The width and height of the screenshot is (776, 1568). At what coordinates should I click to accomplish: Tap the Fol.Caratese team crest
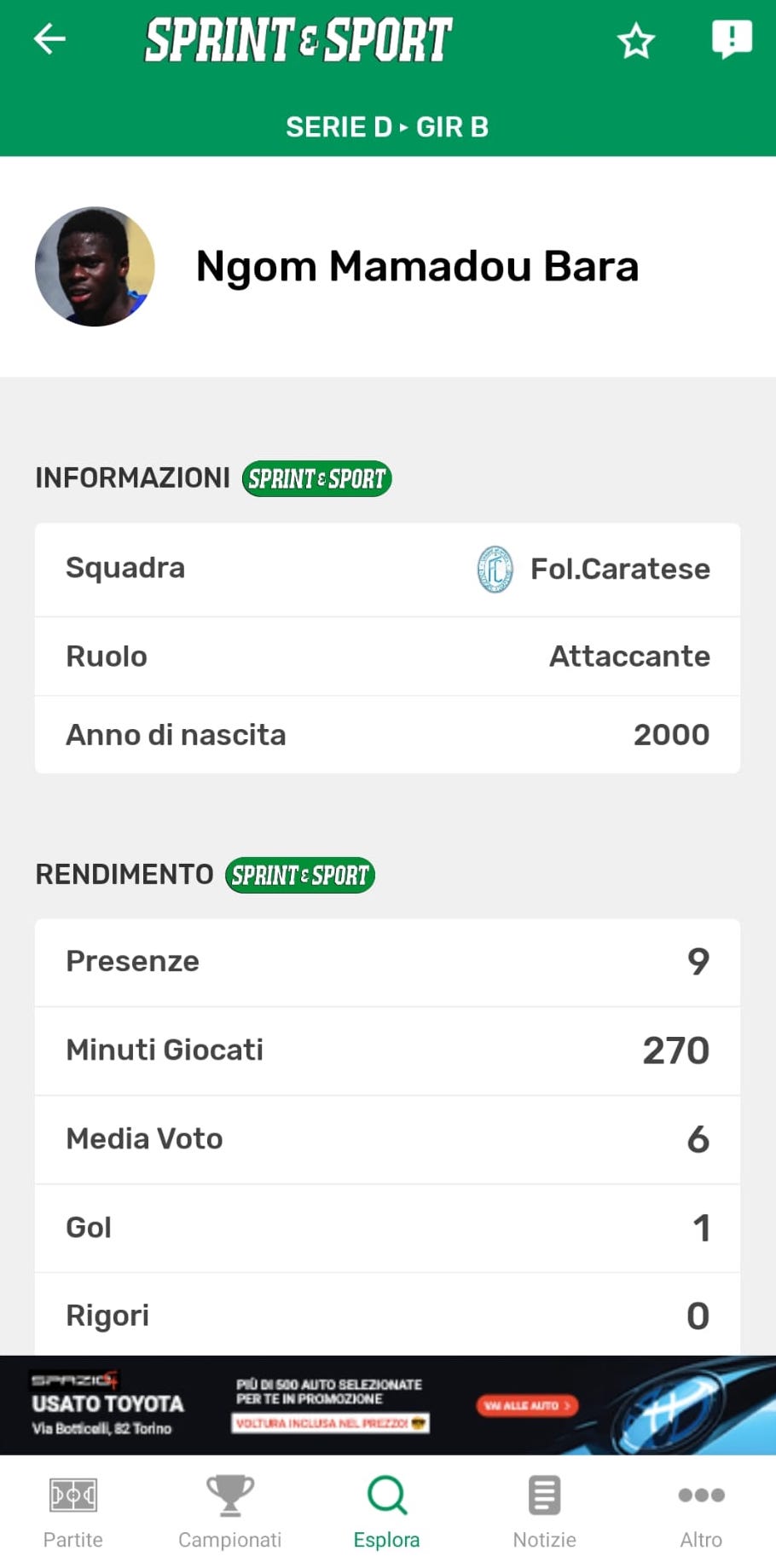[x=495, y=569]
